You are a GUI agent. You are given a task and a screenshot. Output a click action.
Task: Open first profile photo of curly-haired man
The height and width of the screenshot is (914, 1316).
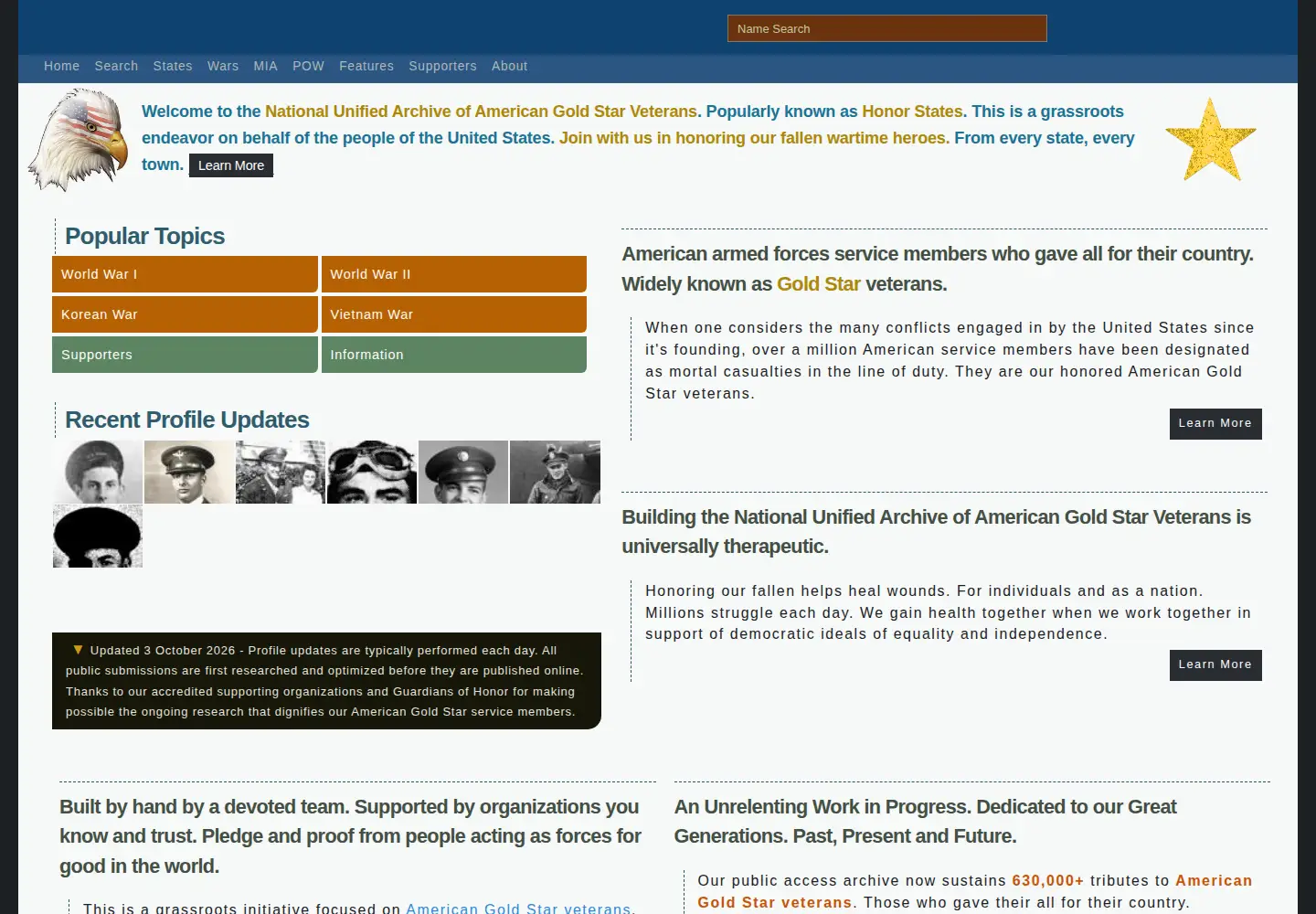(x=98, y=472)
